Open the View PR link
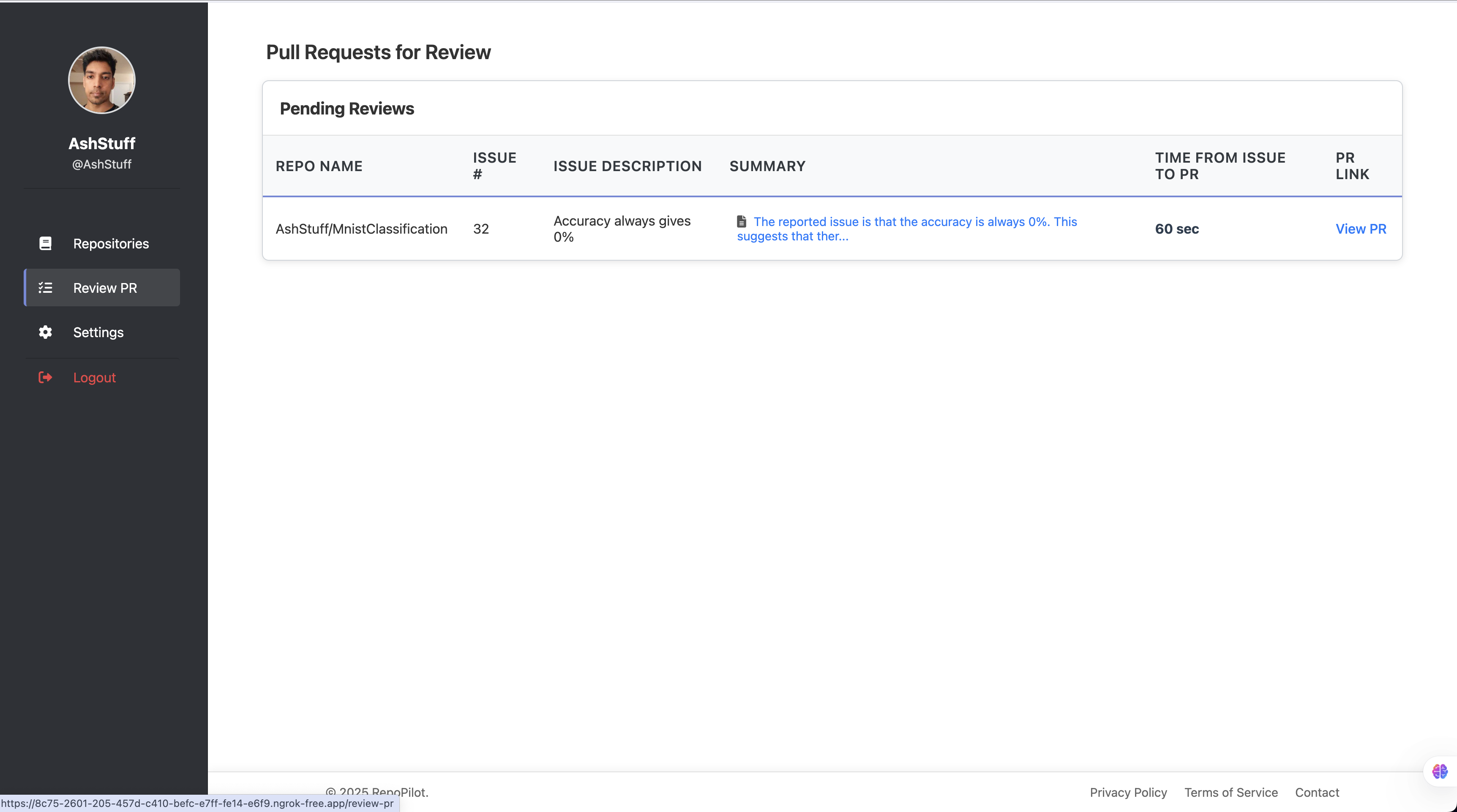The width and height of the screenshot is (1457, 812). 1360,229
